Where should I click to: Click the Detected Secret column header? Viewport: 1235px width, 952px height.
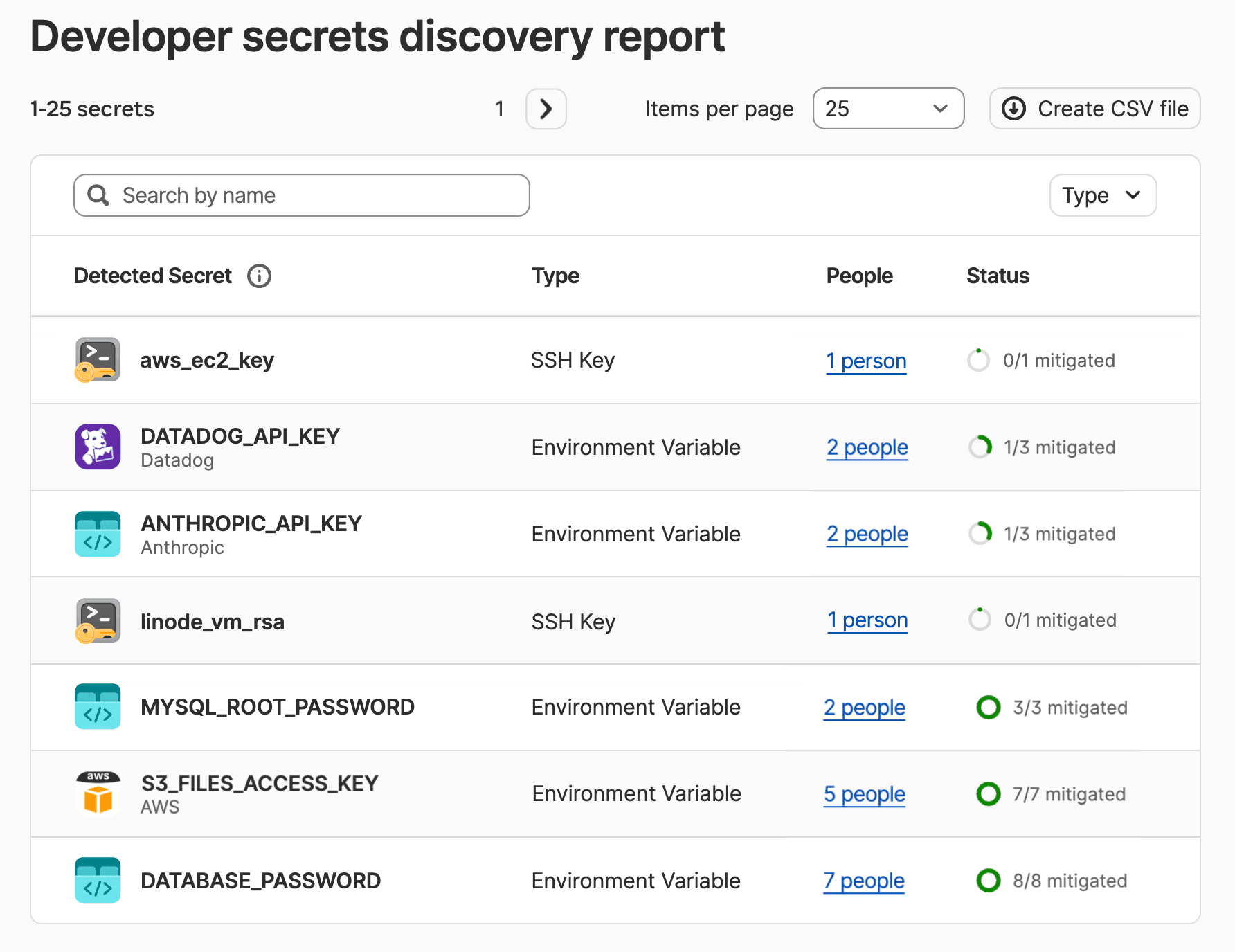tap(153, 276)
